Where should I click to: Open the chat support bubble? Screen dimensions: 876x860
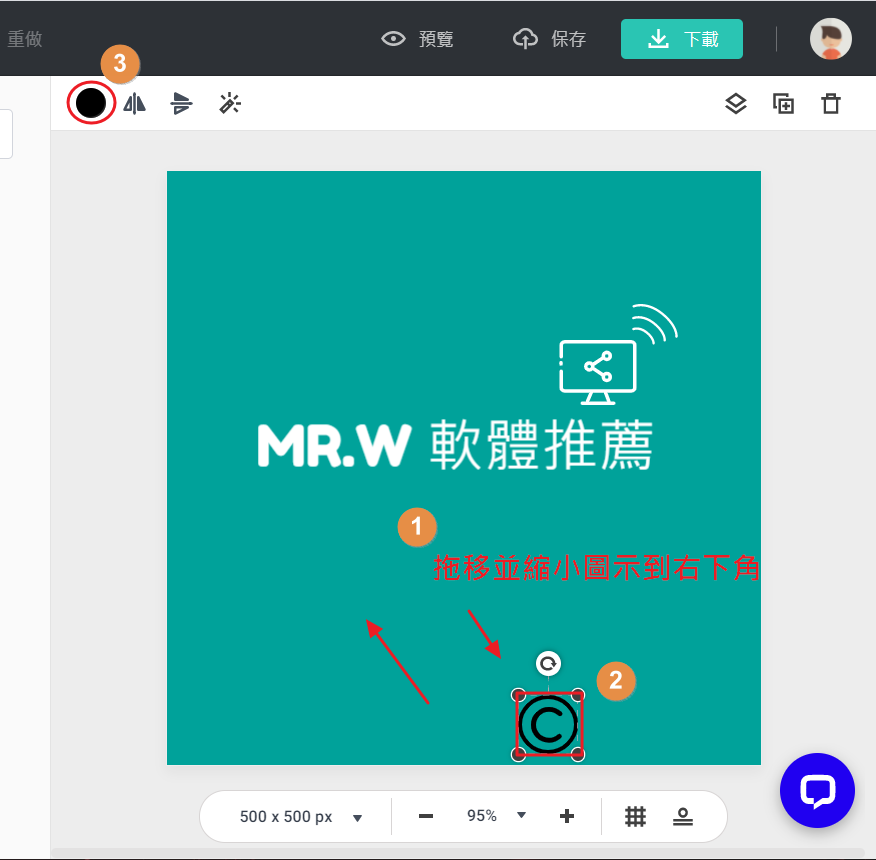coord(817,790)
